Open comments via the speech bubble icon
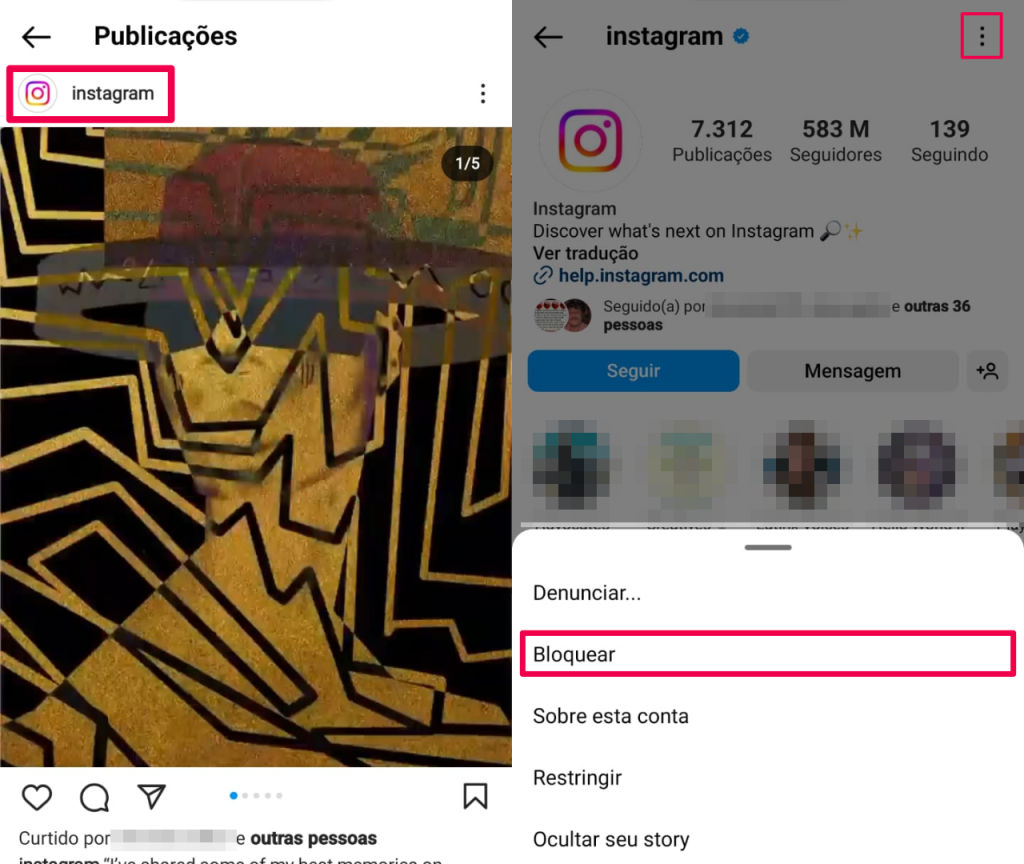1024x864 pixels. [x=95, y=797]
